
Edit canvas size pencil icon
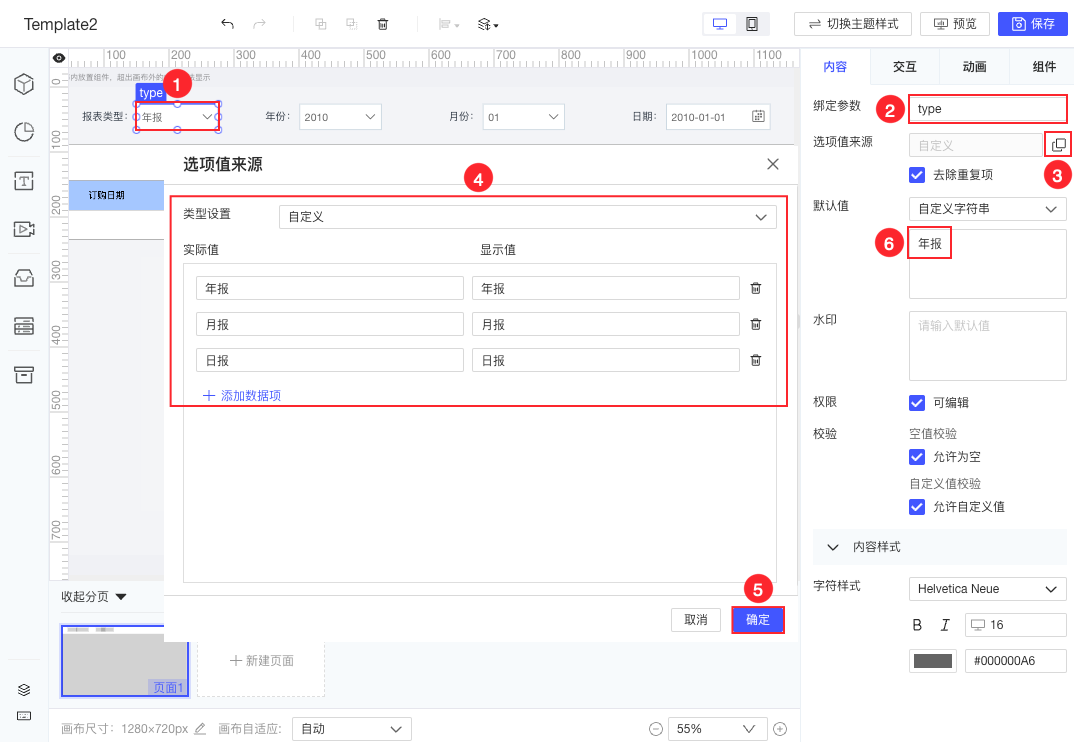tap(200, 728)
